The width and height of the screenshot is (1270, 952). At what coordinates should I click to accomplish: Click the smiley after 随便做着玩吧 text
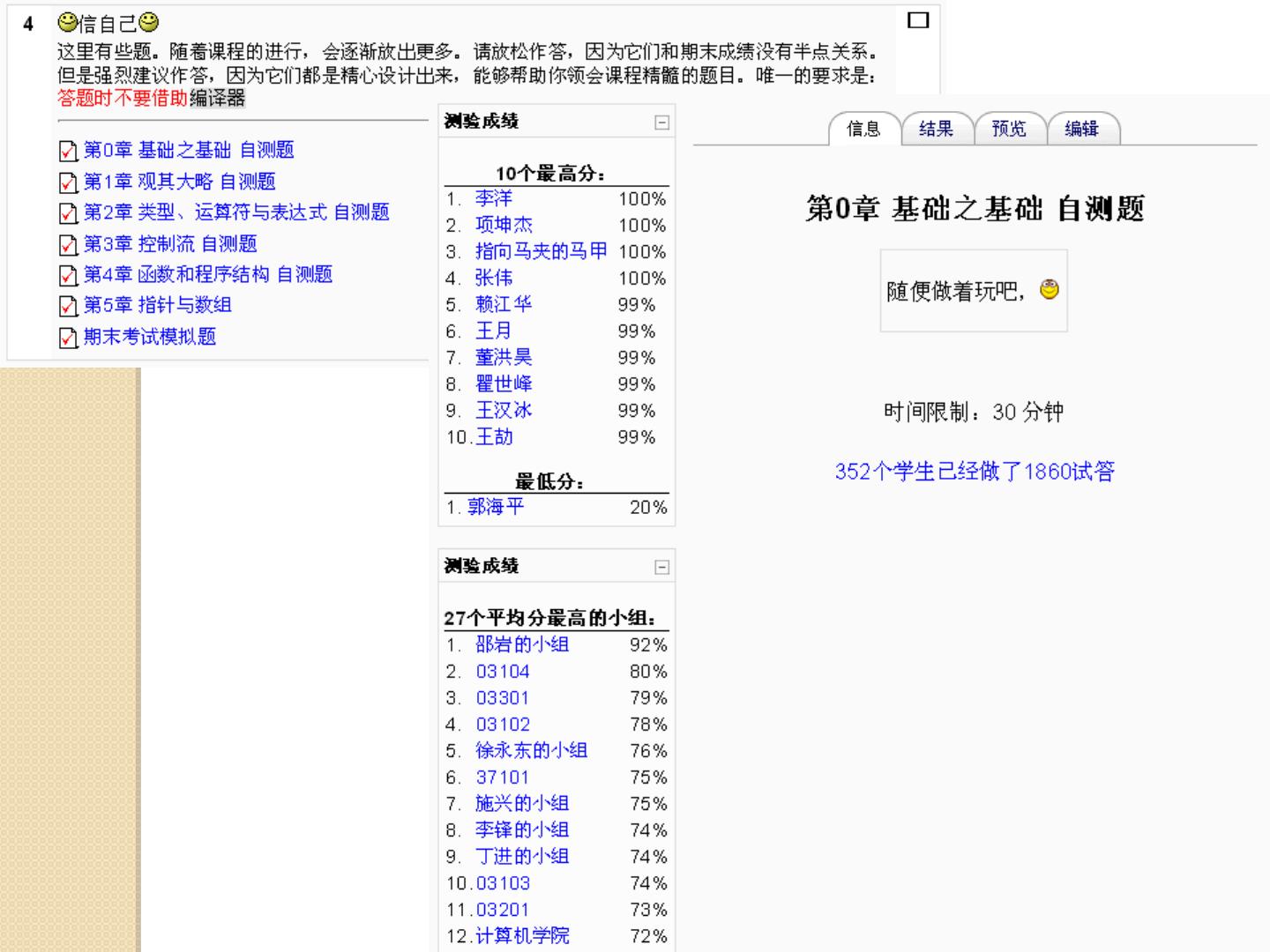[1050, 289]
